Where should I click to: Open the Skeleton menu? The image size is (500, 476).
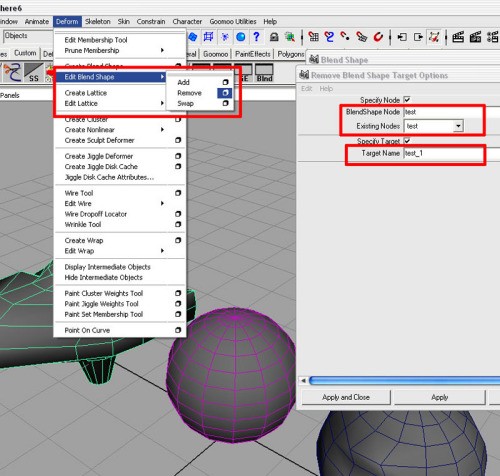pyautogui.click(x=98, y=21)
